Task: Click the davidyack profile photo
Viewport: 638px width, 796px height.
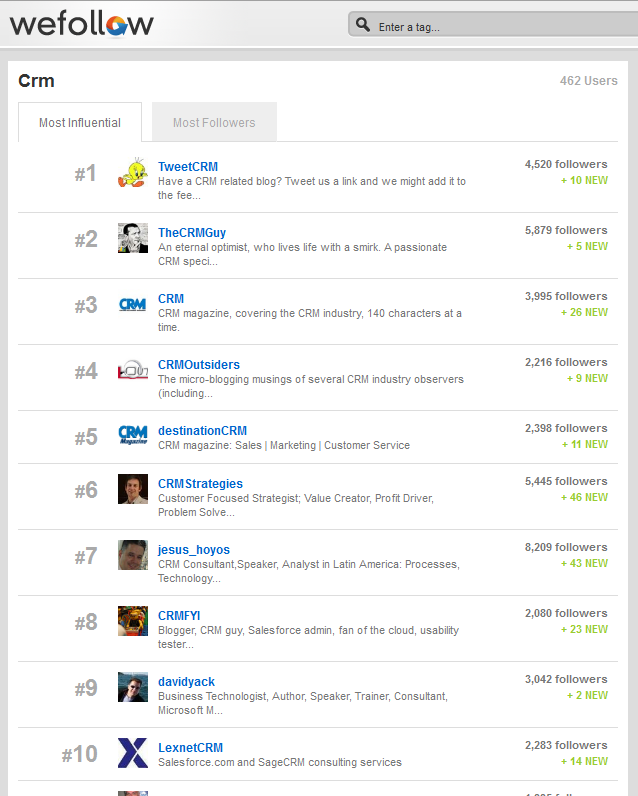Action: coord(133,687)
